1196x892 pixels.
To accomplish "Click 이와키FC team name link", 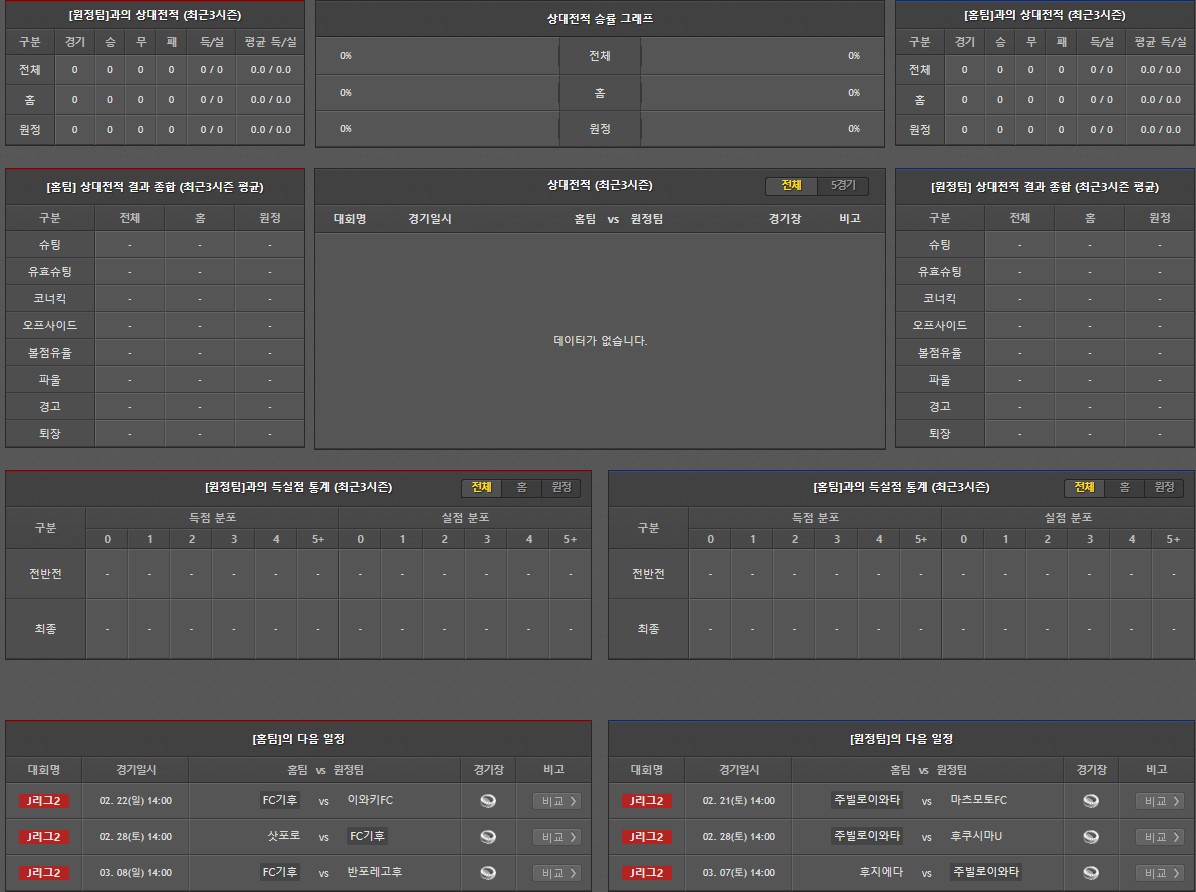I will tap(370, 800).
